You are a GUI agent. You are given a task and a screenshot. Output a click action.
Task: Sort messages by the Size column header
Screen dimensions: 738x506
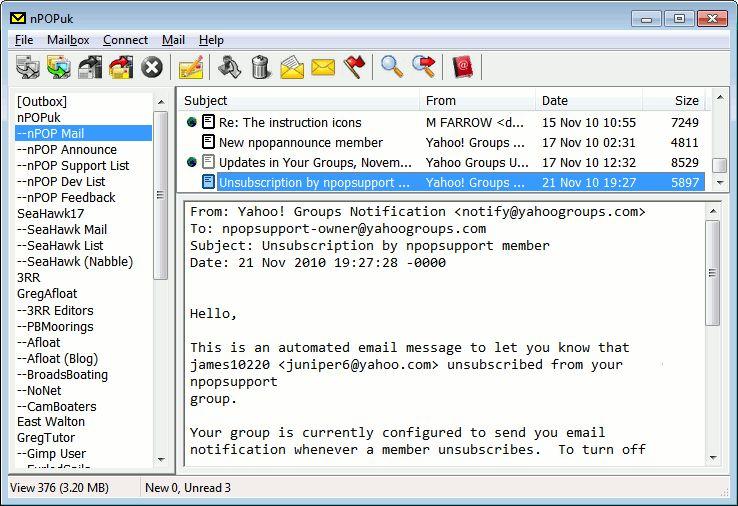click(674, 101)
